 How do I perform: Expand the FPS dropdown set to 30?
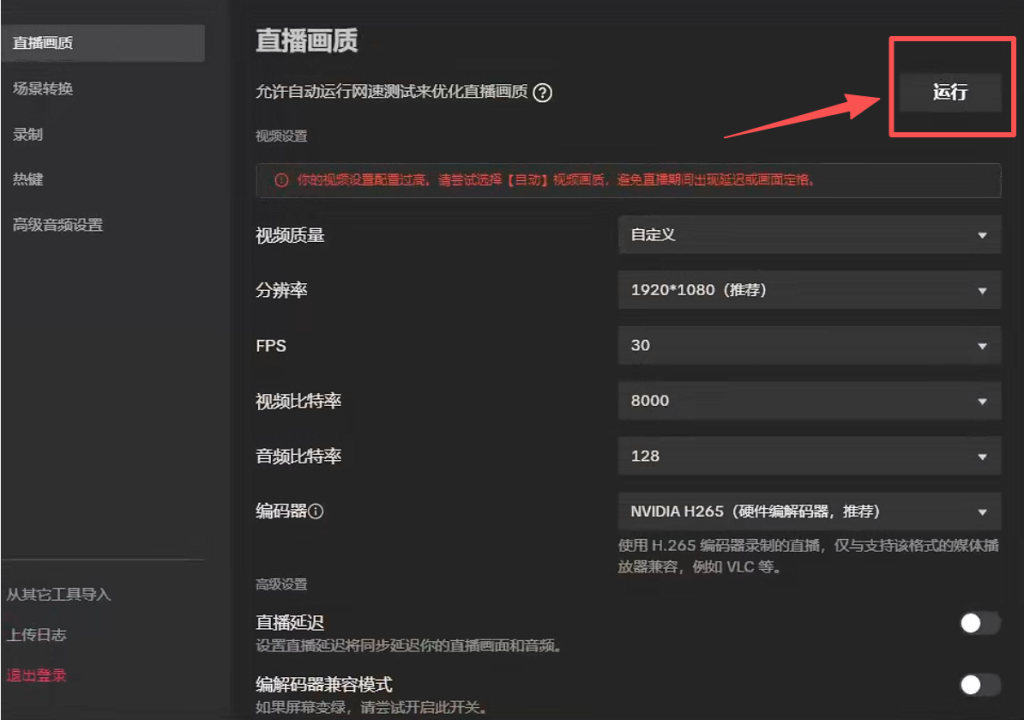click(x=808, y=344)
